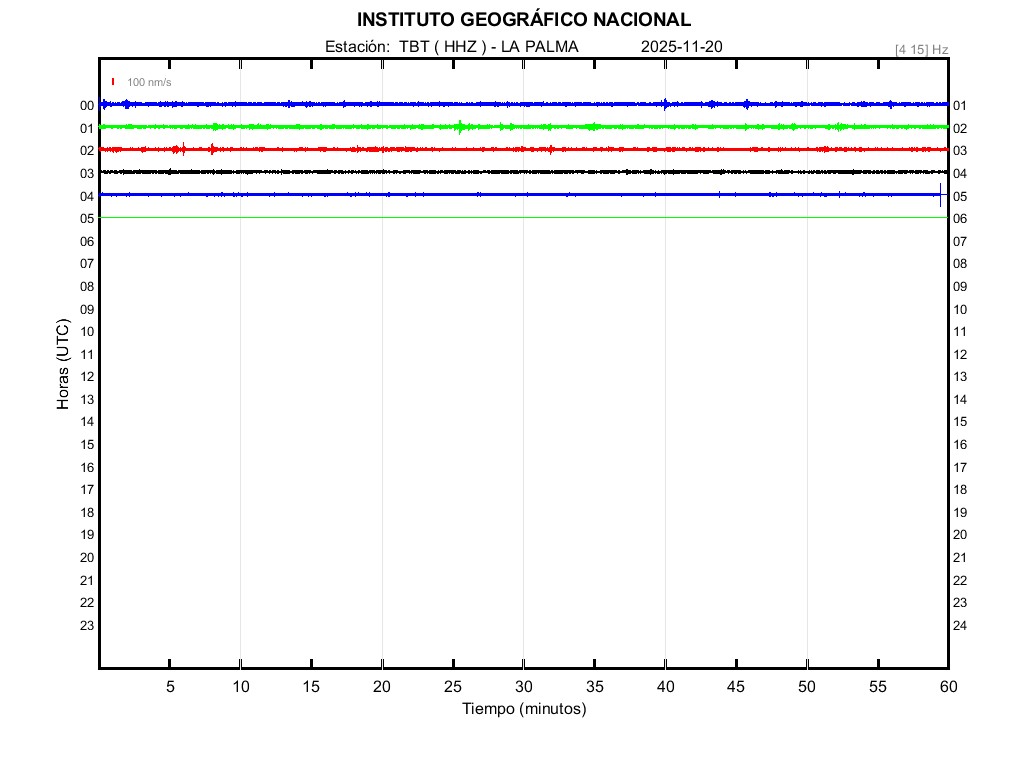Viewport: 1024px width, 768px height.
Task: Click hour label 24 on right axis
Action: [960, 626]
